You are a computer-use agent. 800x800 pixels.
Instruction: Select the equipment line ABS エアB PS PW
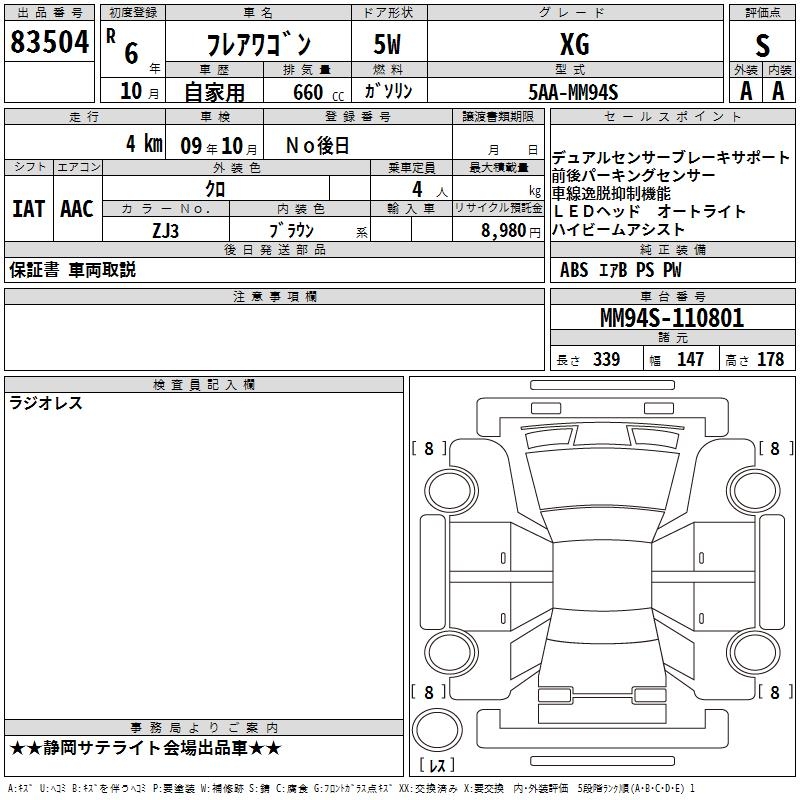click(x=620, y=270)
